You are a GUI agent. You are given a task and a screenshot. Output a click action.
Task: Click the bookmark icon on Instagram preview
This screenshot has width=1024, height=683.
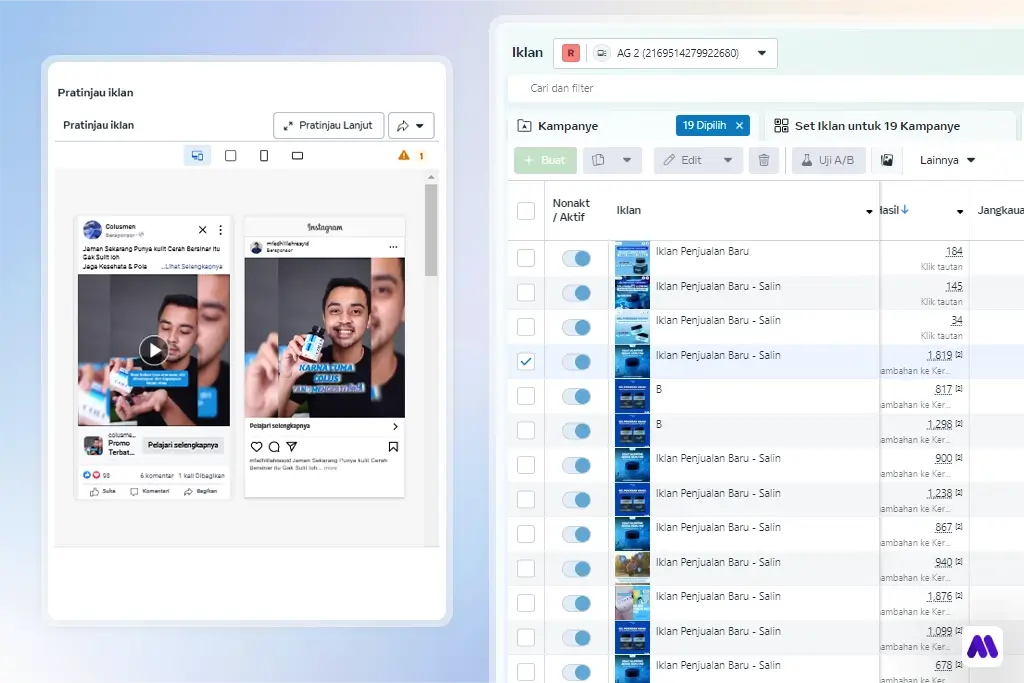tap(393, 447)
